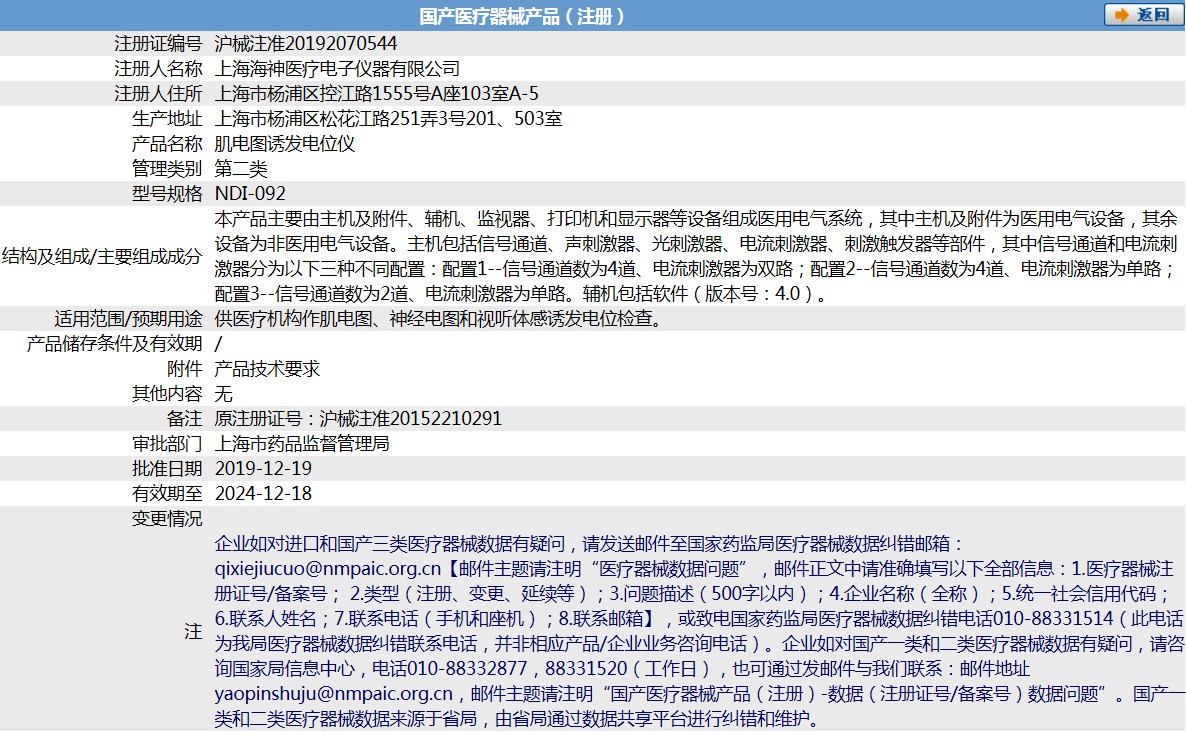Viewport: 1186px width, 732px height.
Task: Select remark 原注册证号：沪械注准20152210291
Action: (359, 418)
